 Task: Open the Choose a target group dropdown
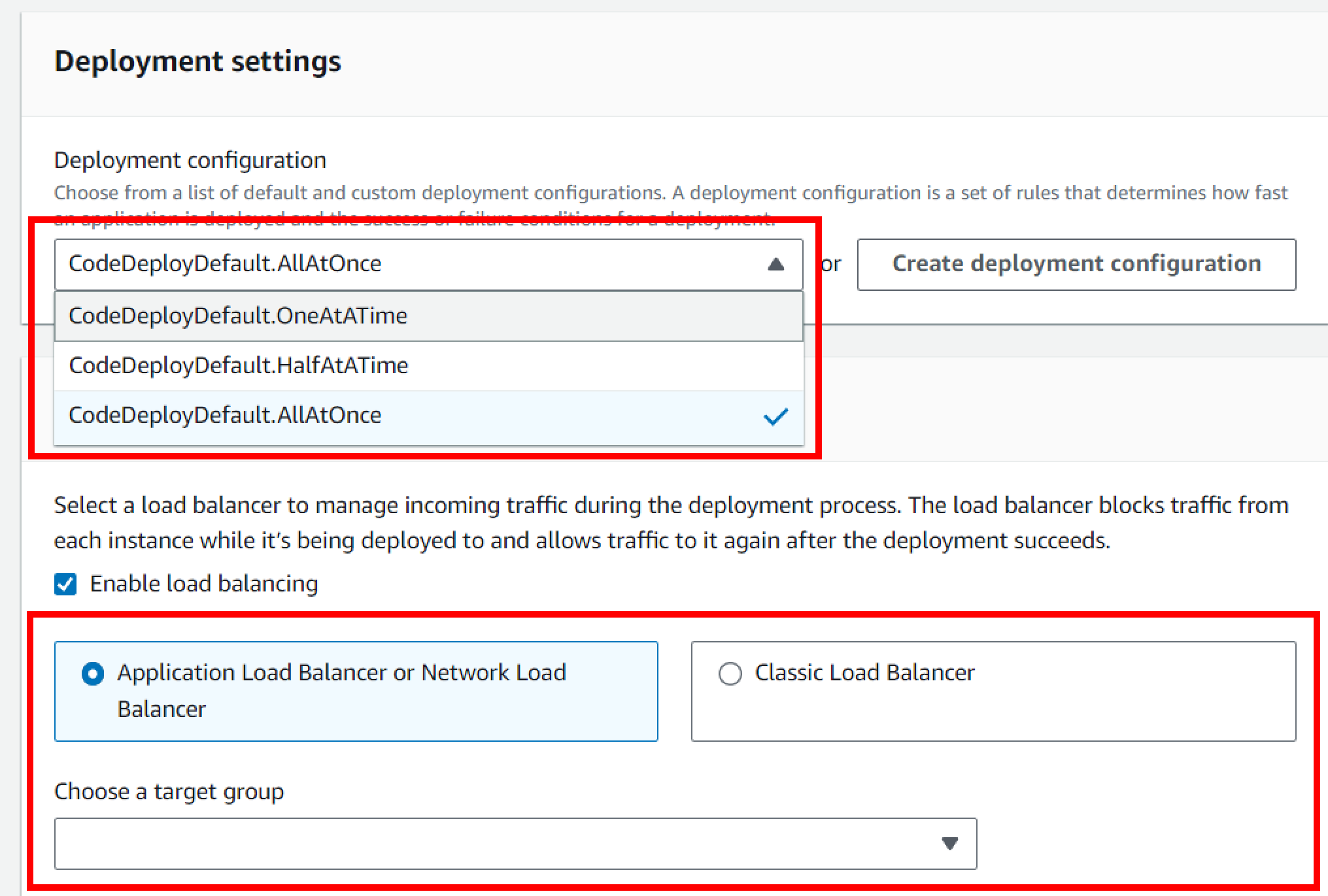[515, 844]
